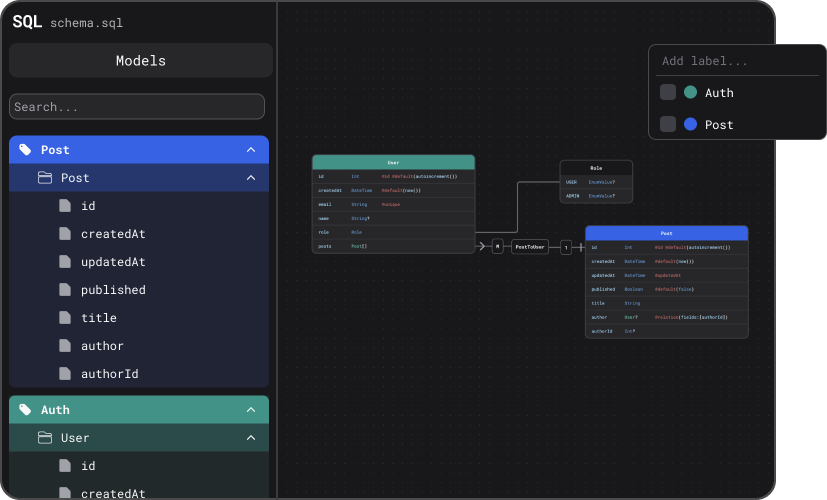Click the file icon next to createdAt under Post
The width and height of the screenshot is (827, 500).
click(65, 234)
